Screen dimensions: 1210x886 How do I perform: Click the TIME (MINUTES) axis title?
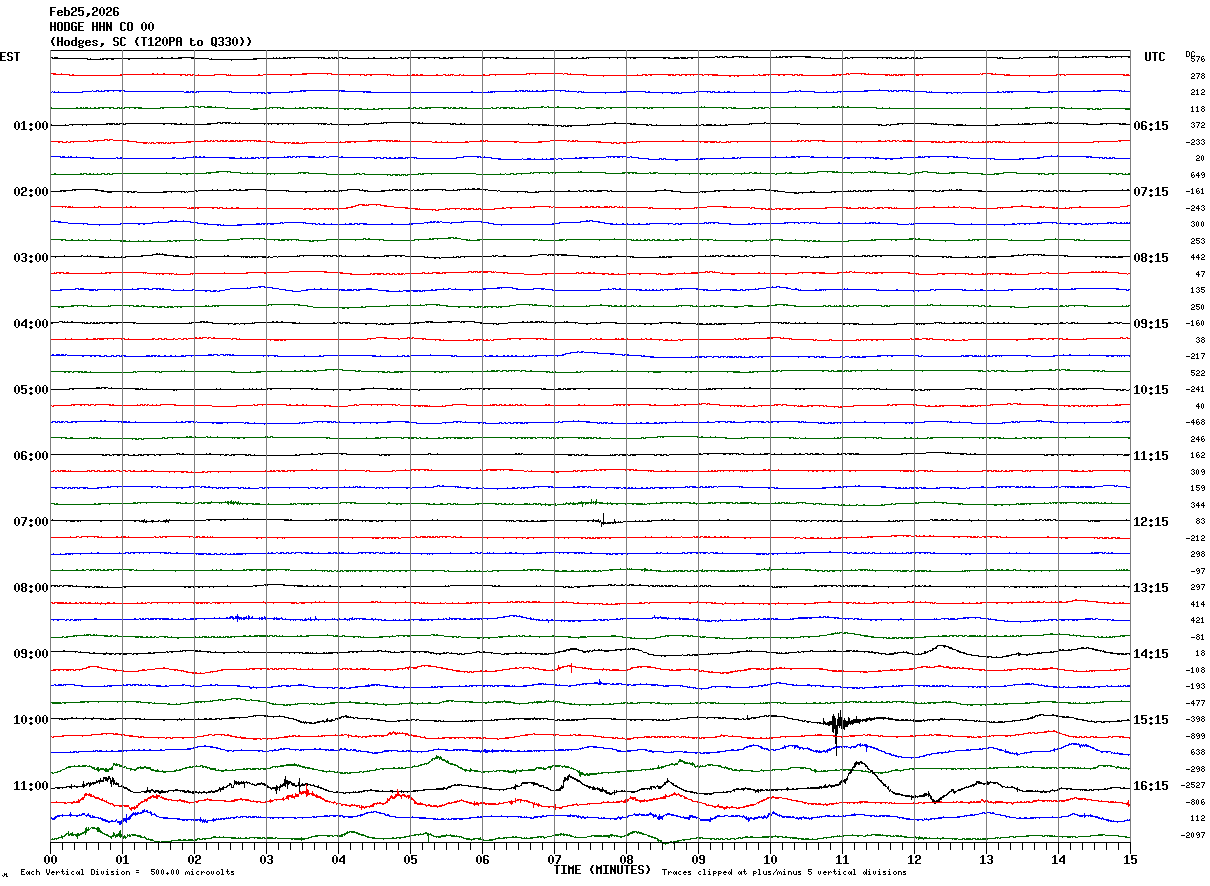pos(602,870)
